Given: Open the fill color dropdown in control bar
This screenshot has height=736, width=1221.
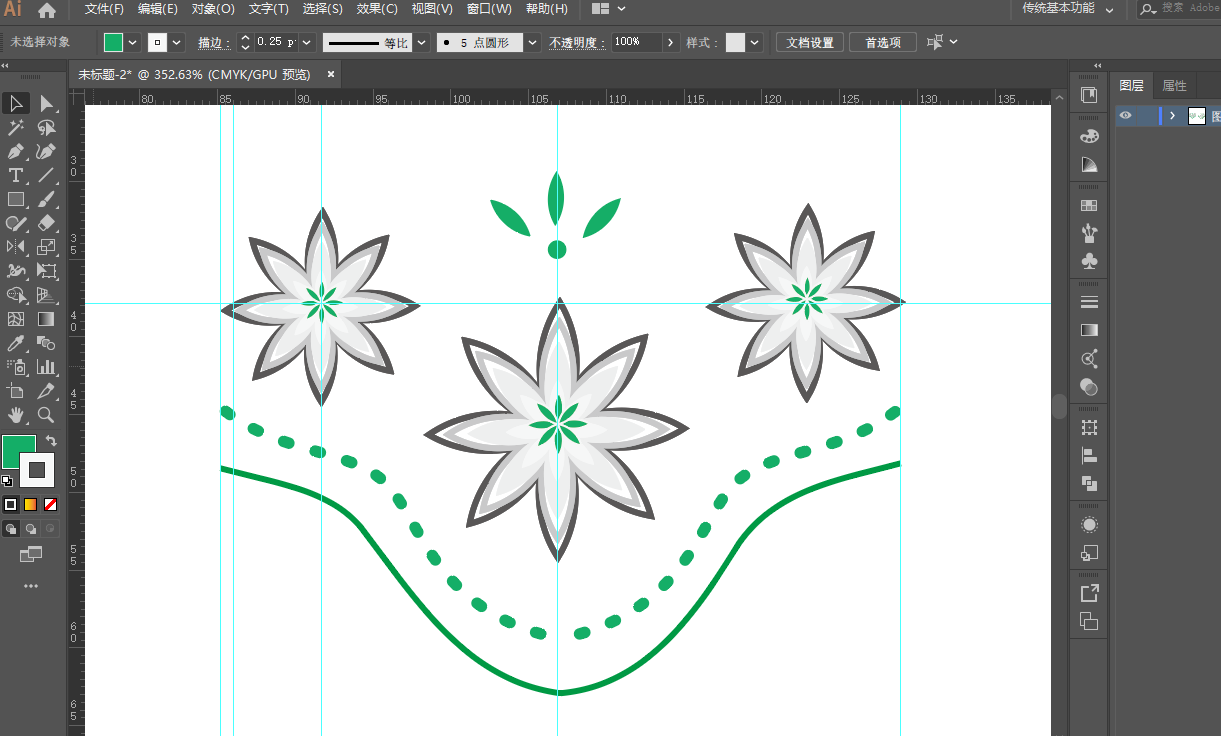Looking at the screenshot, I should coord(133,42).
